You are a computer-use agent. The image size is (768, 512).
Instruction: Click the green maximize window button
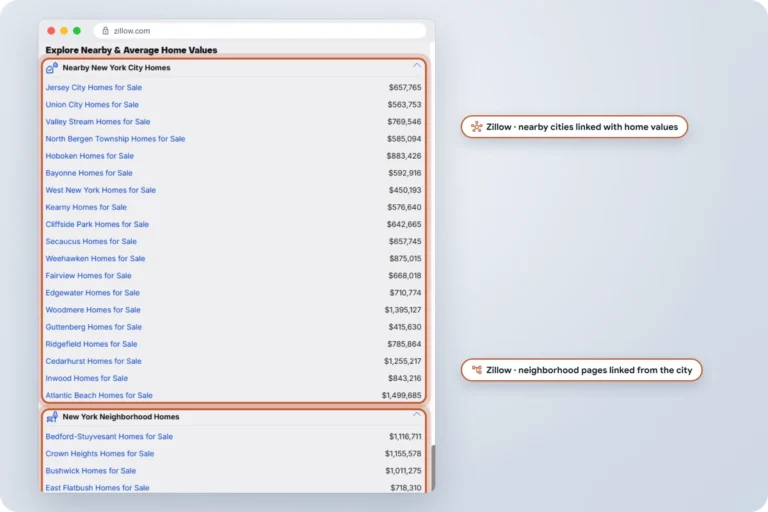point(77,31)
